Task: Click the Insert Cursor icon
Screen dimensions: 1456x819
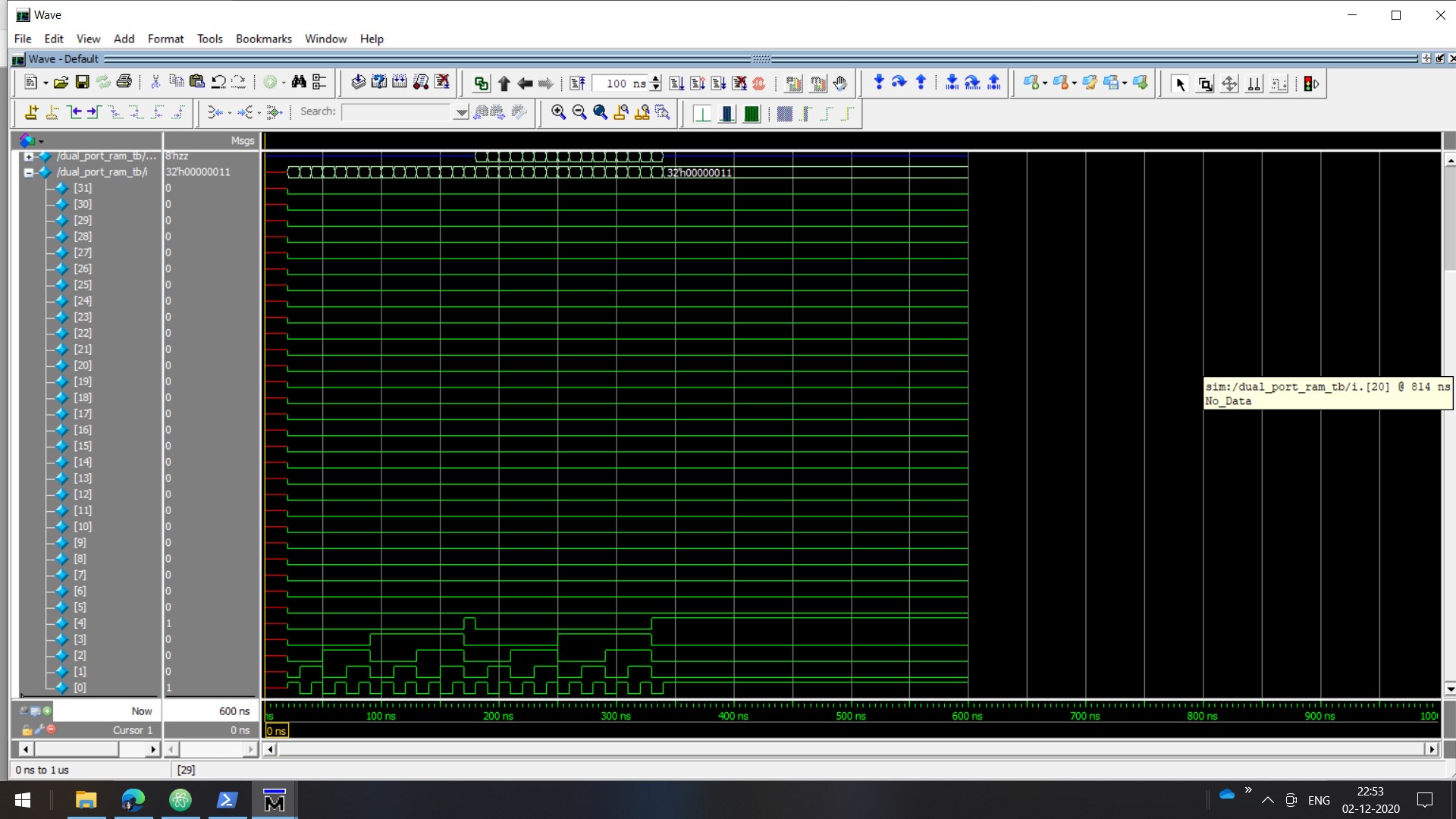Action: [x=31, y=112]
